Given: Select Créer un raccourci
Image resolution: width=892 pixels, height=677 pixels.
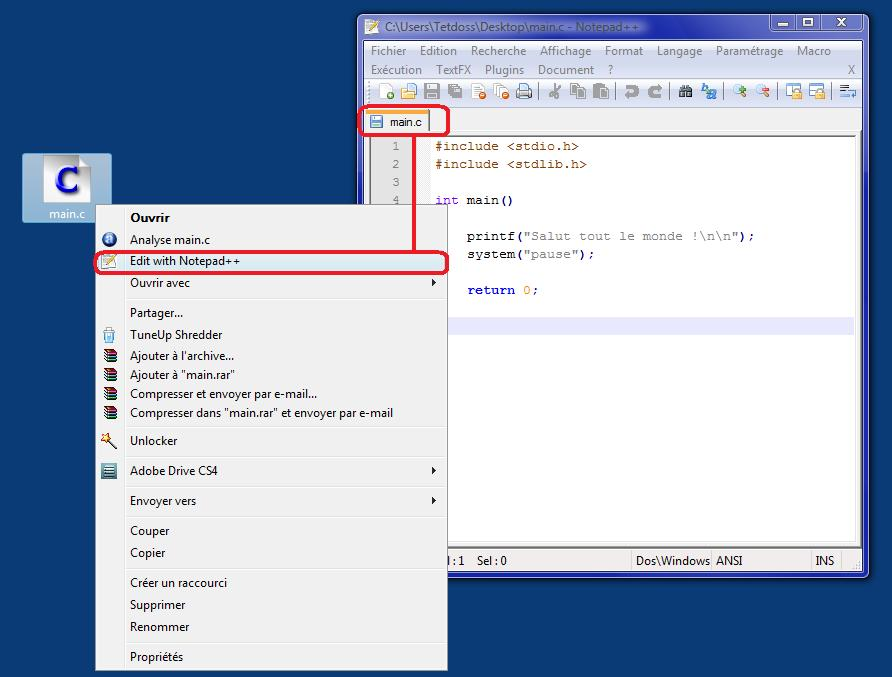Looking at the screenshot, I should 271,583.
